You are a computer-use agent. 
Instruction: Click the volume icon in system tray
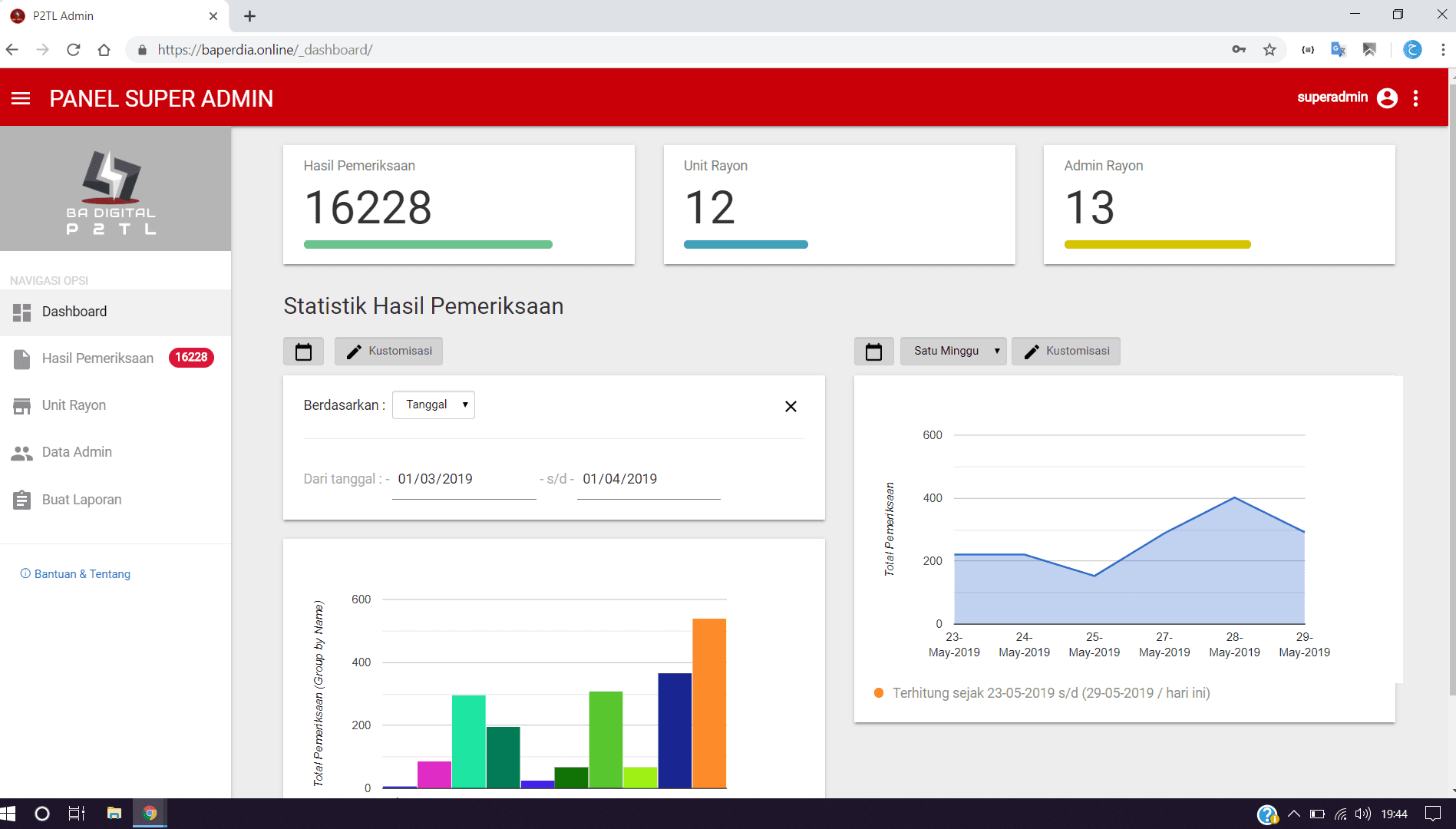click(1363, 814)
